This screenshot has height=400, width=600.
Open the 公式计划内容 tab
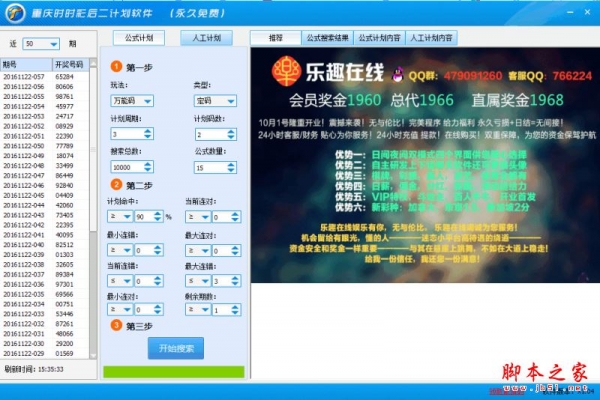click(x=379, y=38)
